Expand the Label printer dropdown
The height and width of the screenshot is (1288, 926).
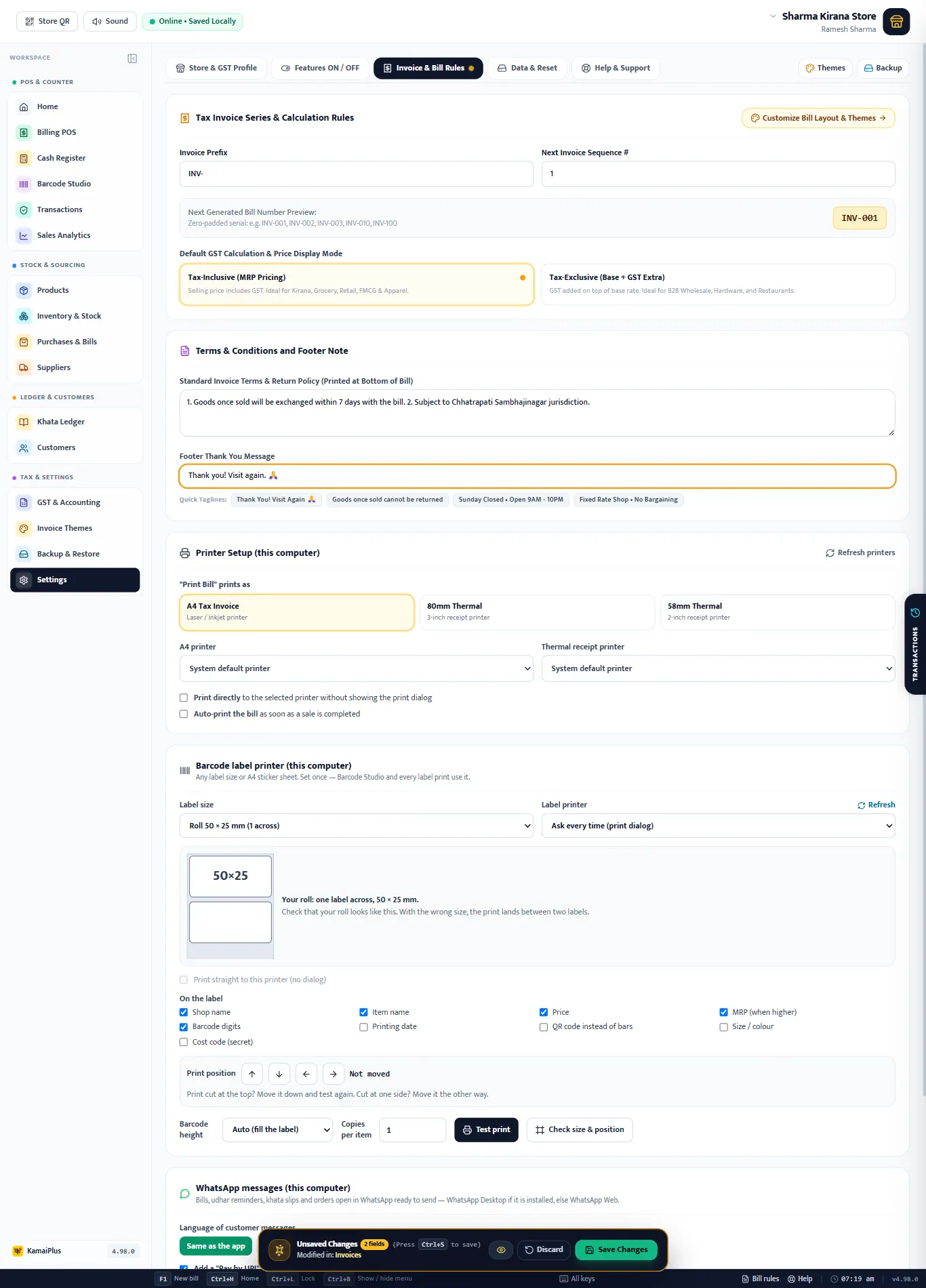(x=719, y=826)
